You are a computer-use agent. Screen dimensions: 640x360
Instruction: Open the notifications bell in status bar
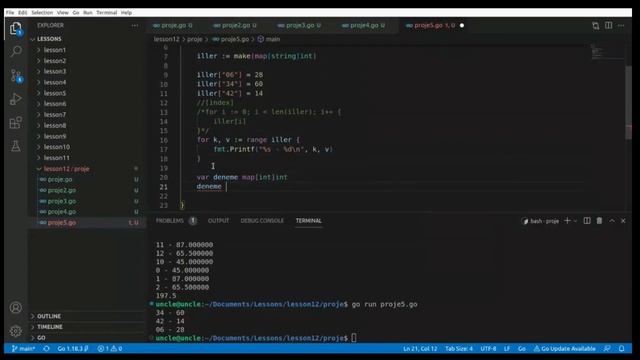[622, 349]
